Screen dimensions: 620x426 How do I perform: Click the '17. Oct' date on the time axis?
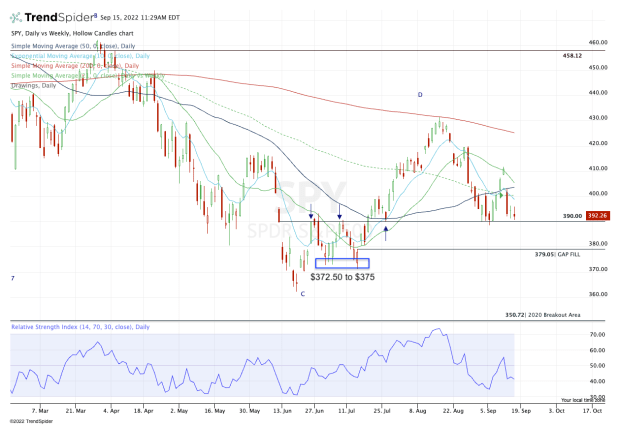592,411
